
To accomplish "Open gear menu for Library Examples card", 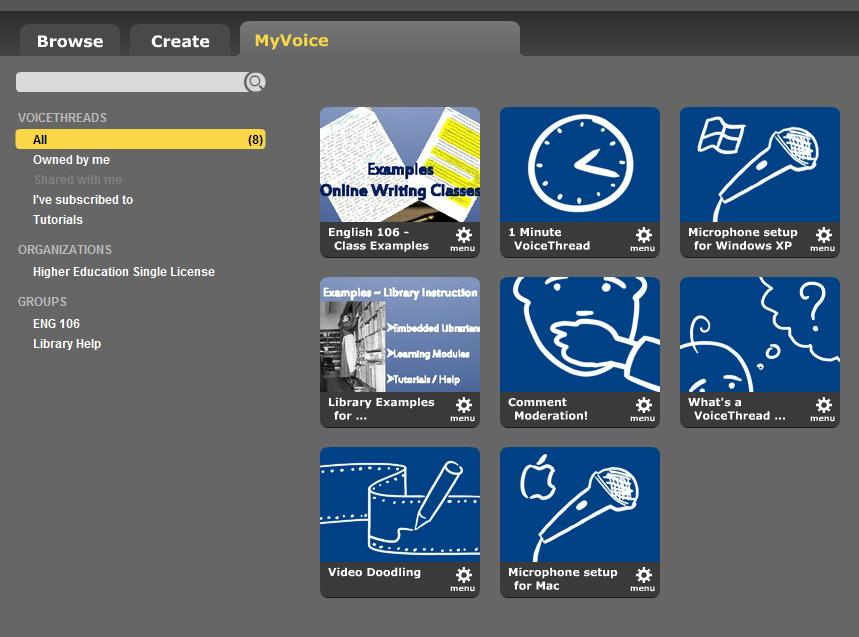I will coord(463,409).
